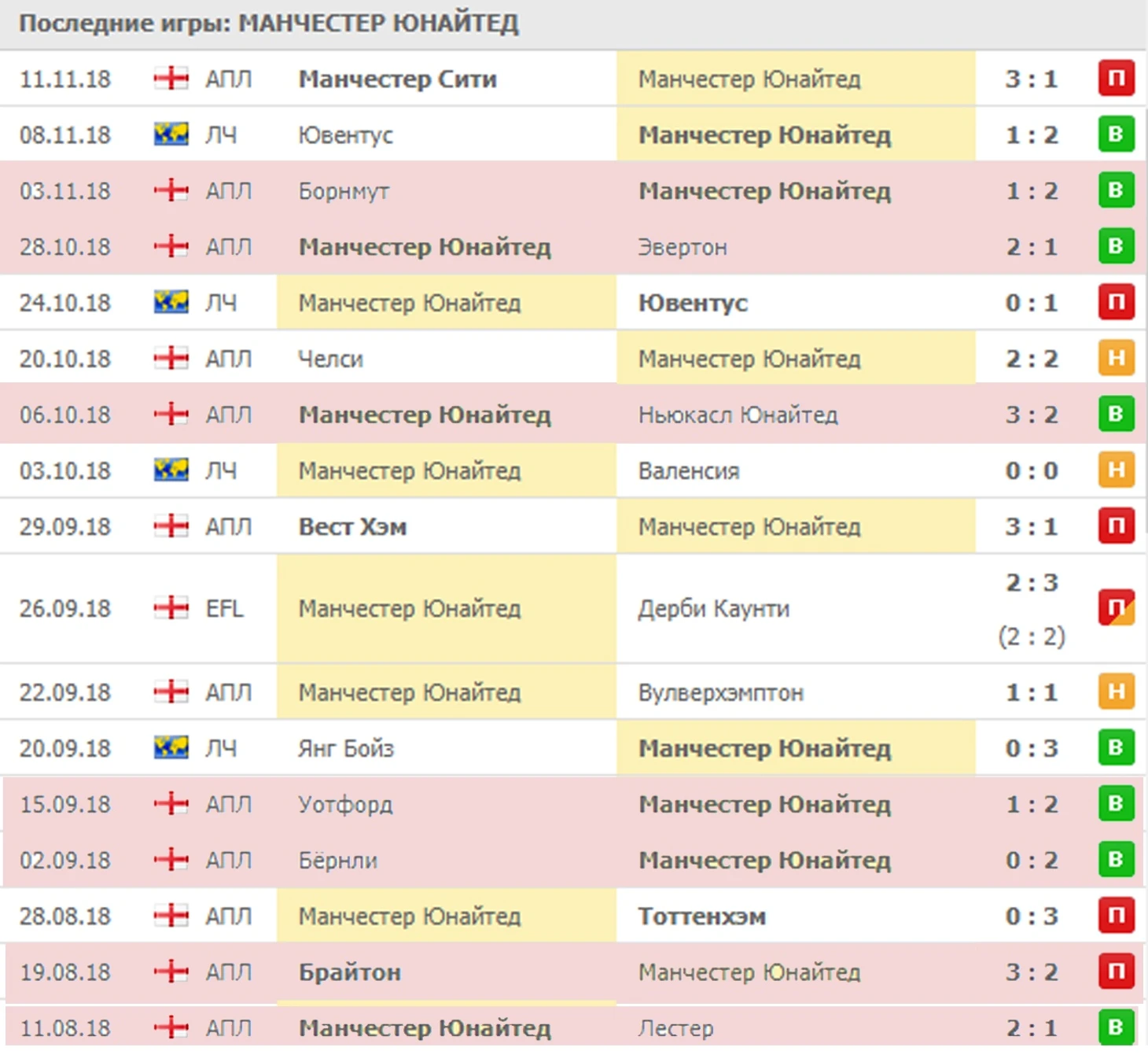1148x1062 pixels.
Task: Open Ювентус team link in 24.10.18 row
Action: pos(693,303)
